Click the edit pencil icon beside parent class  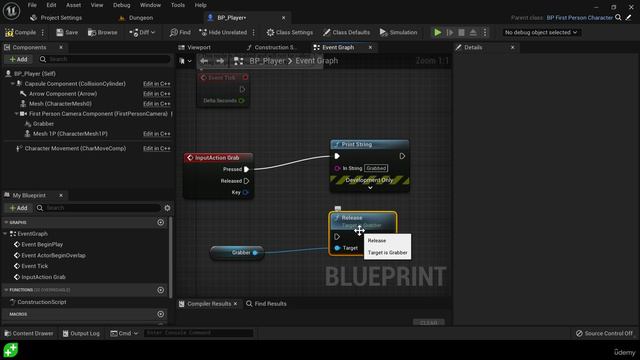coord(629,18)
